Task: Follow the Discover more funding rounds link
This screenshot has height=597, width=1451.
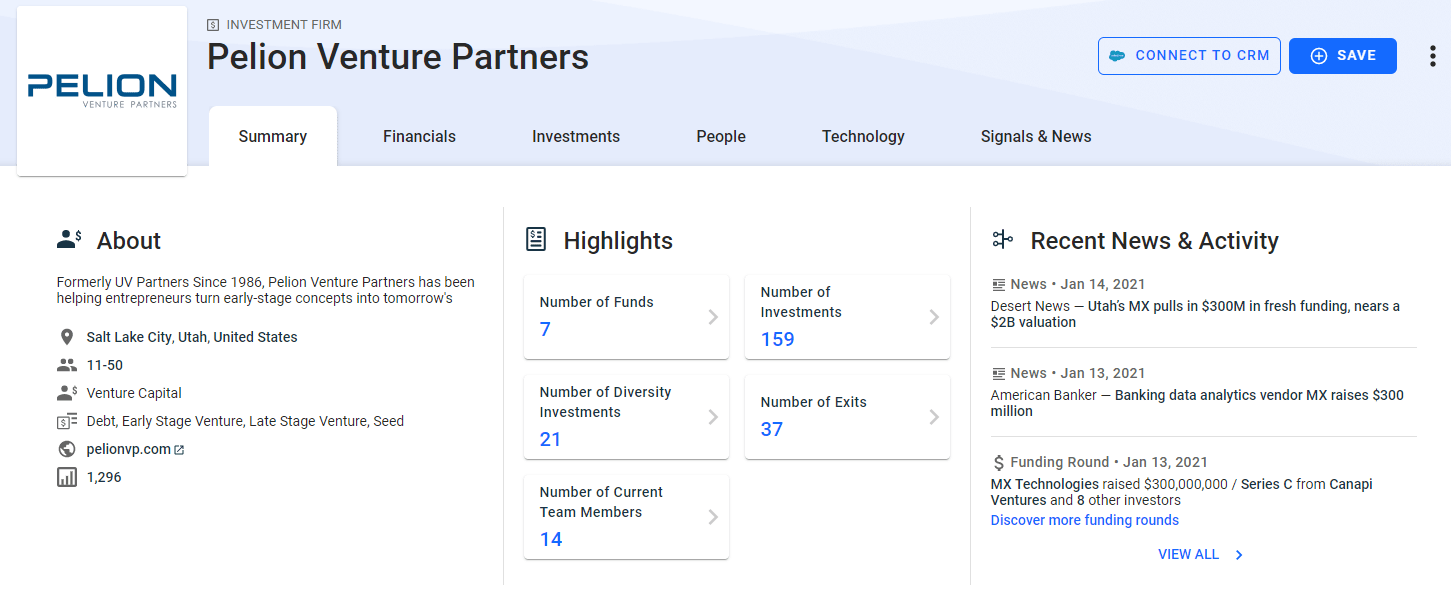Action: [x=1084, y=520]
